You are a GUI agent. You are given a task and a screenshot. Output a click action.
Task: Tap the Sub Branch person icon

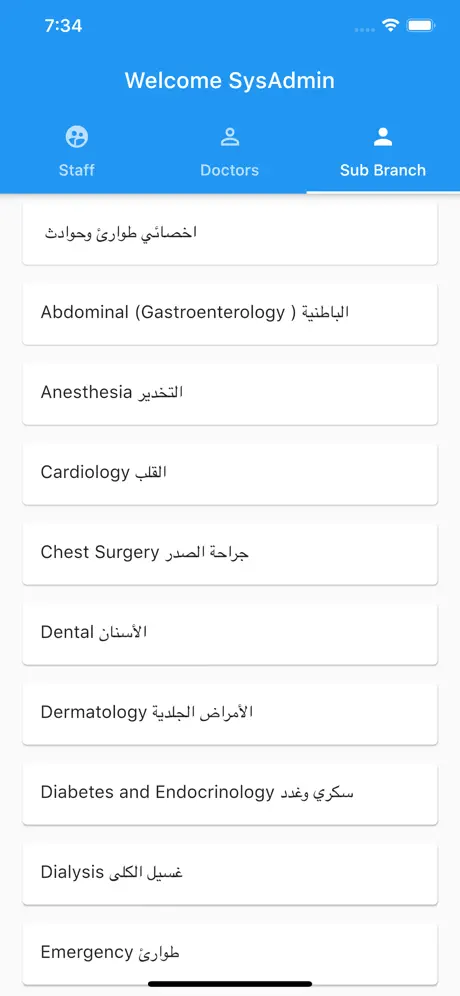382,137
